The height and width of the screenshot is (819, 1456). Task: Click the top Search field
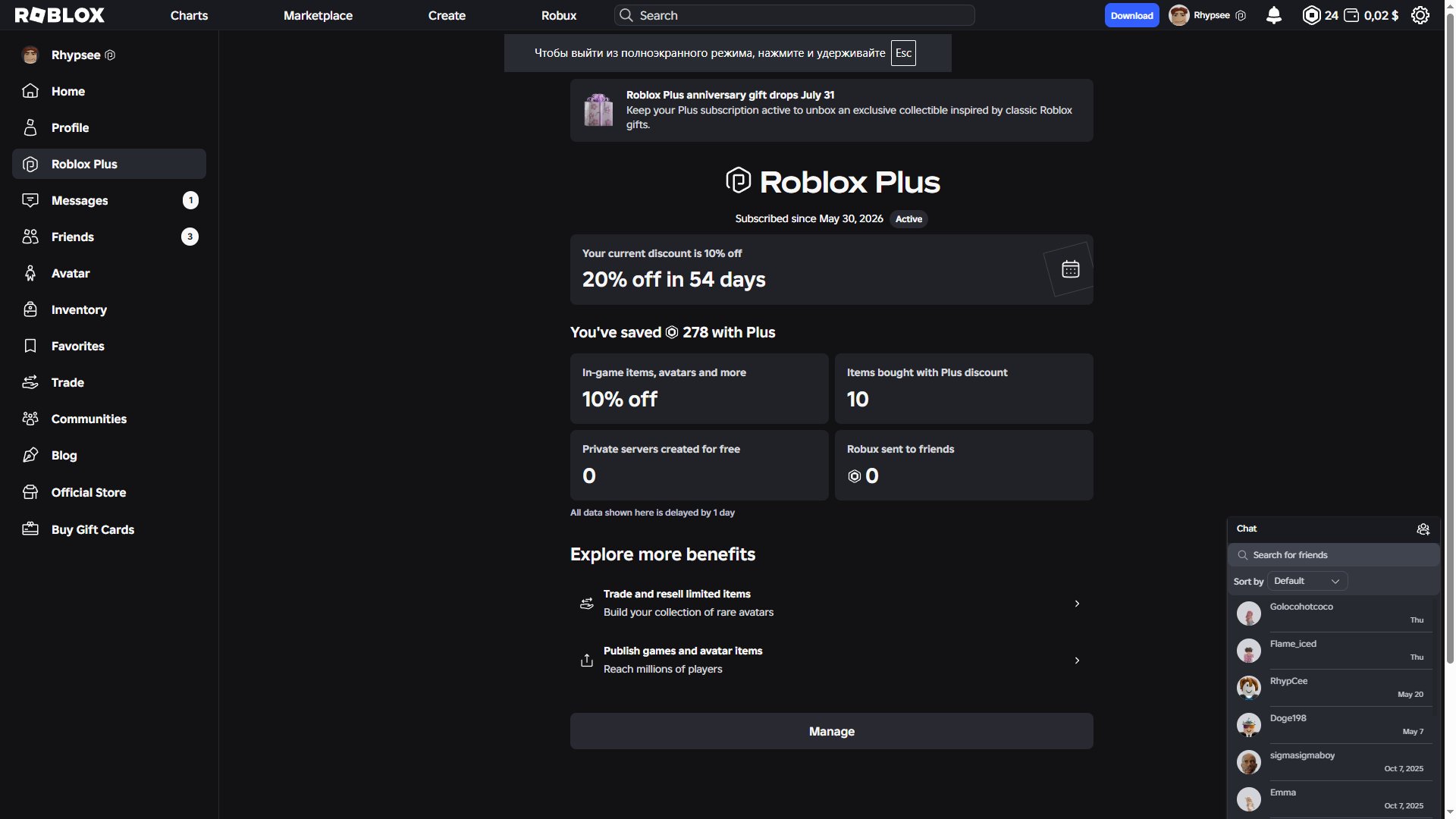click(794, 15)
